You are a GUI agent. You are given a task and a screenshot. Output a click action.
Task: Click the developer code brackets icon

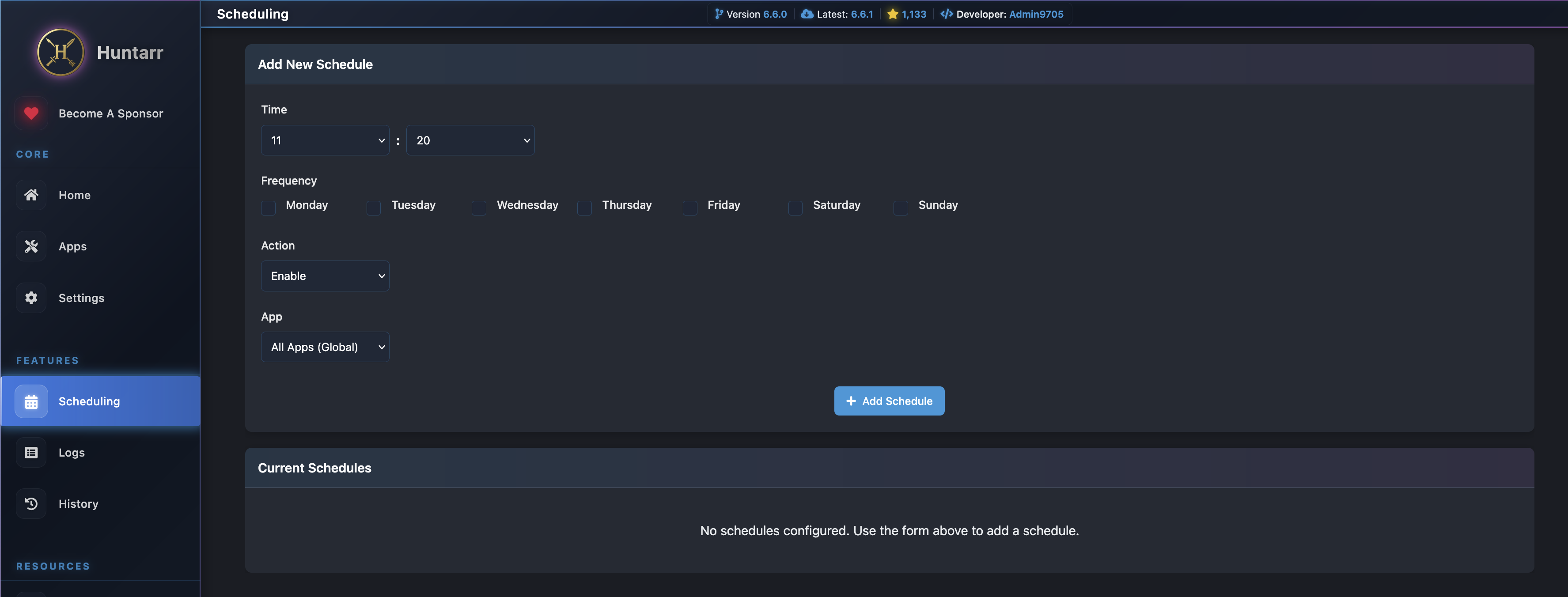tap(947, 14)
